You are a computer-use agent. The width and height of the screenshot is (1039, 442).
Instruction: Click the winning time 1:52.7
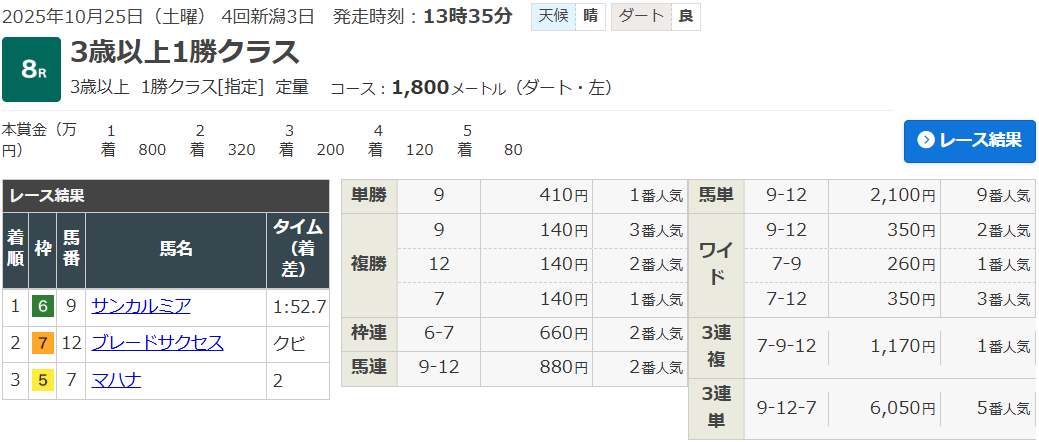click(300, 307)
